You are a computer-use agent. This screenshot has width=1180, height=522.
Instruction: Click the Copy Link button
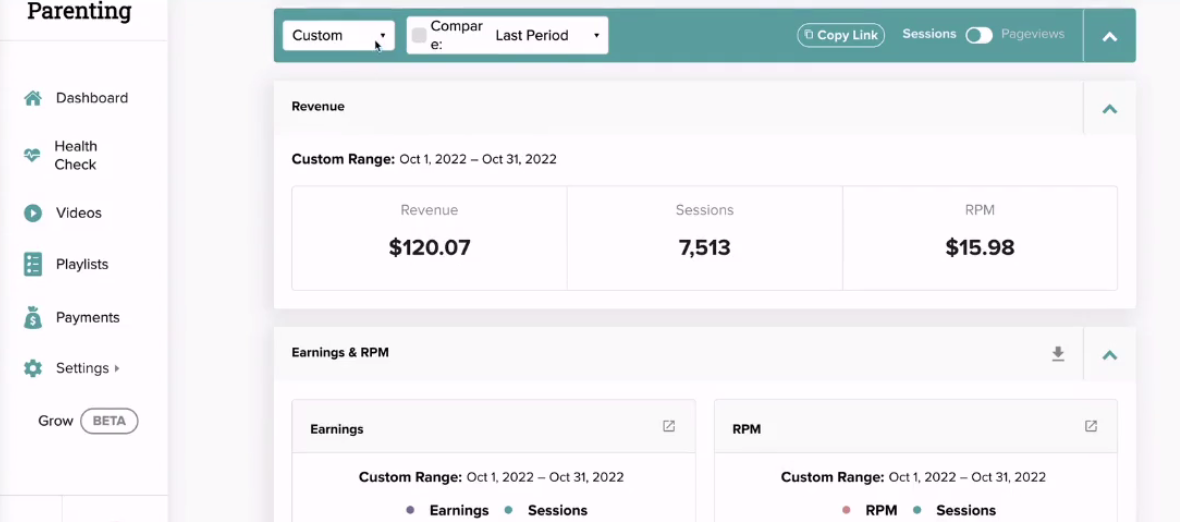coord(841,35)
